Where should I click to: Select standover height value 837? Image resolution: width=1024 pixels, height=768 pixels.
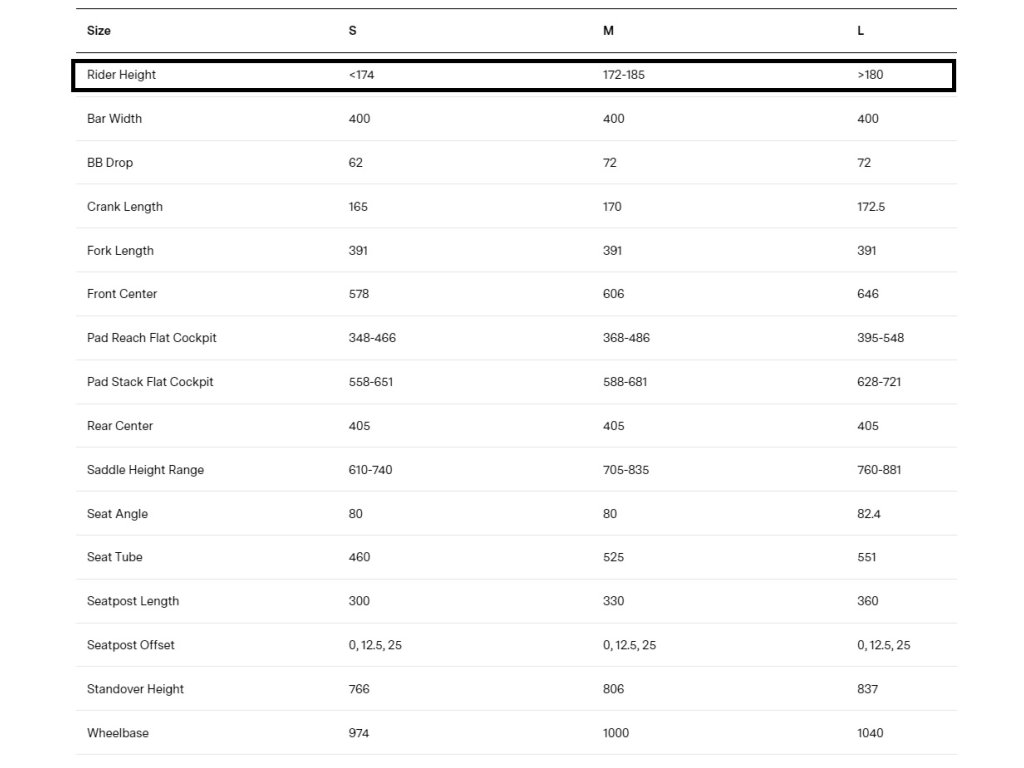(868, 689)
